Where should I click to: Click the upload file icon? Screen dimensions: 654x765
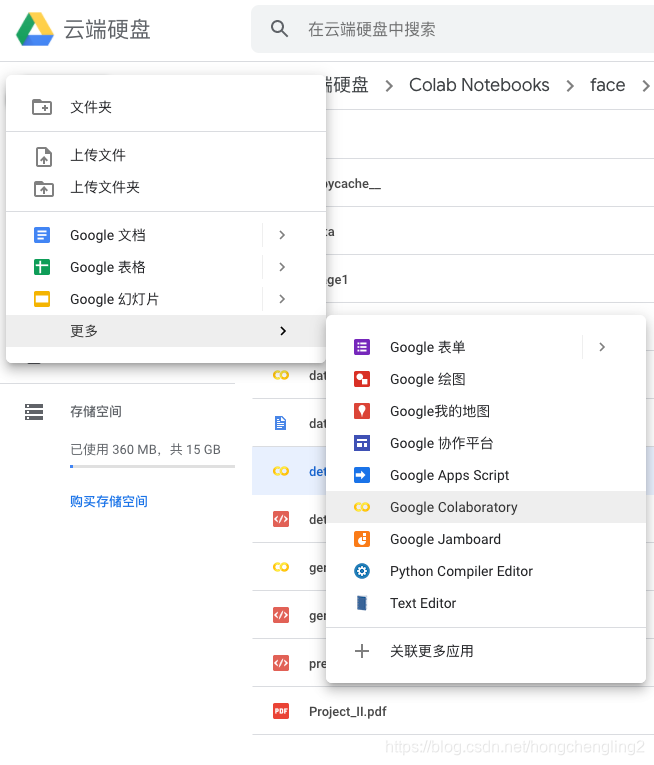44,156
